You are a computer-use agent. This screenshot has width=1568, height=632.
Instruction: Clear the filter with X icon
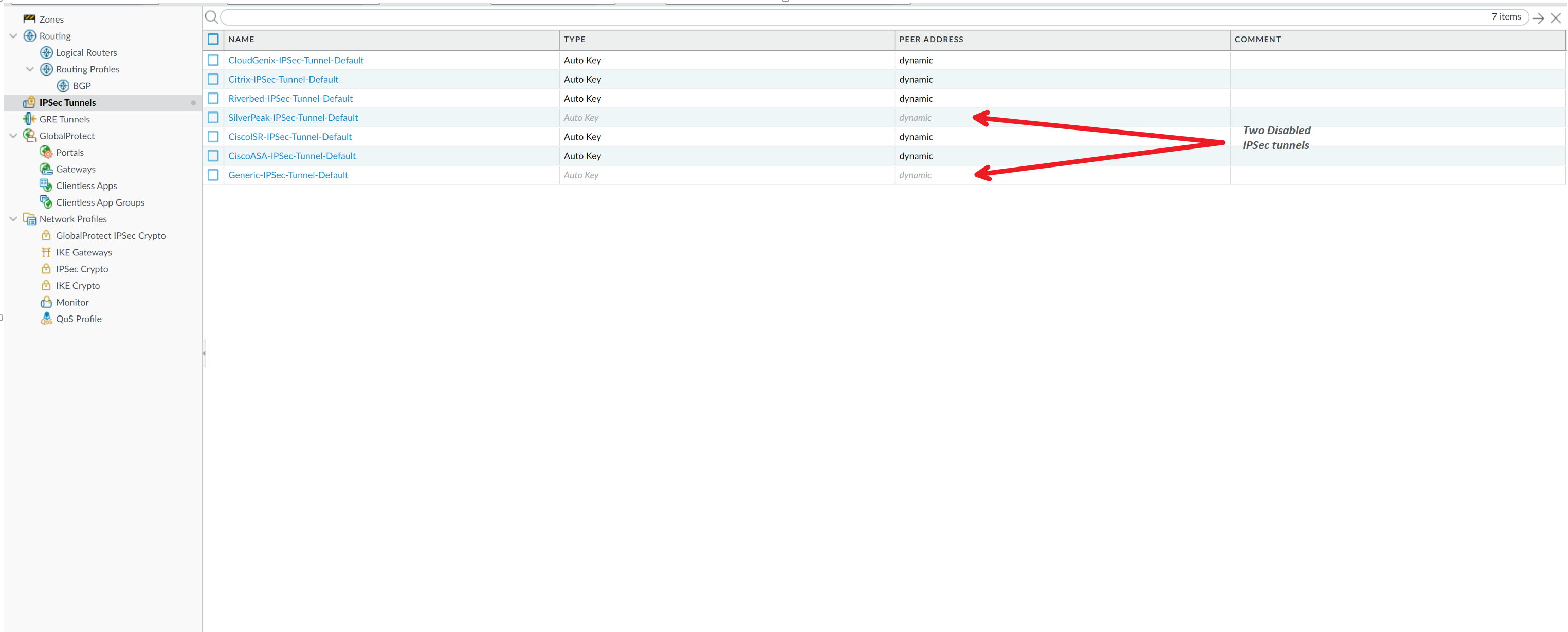[1556, 17]
